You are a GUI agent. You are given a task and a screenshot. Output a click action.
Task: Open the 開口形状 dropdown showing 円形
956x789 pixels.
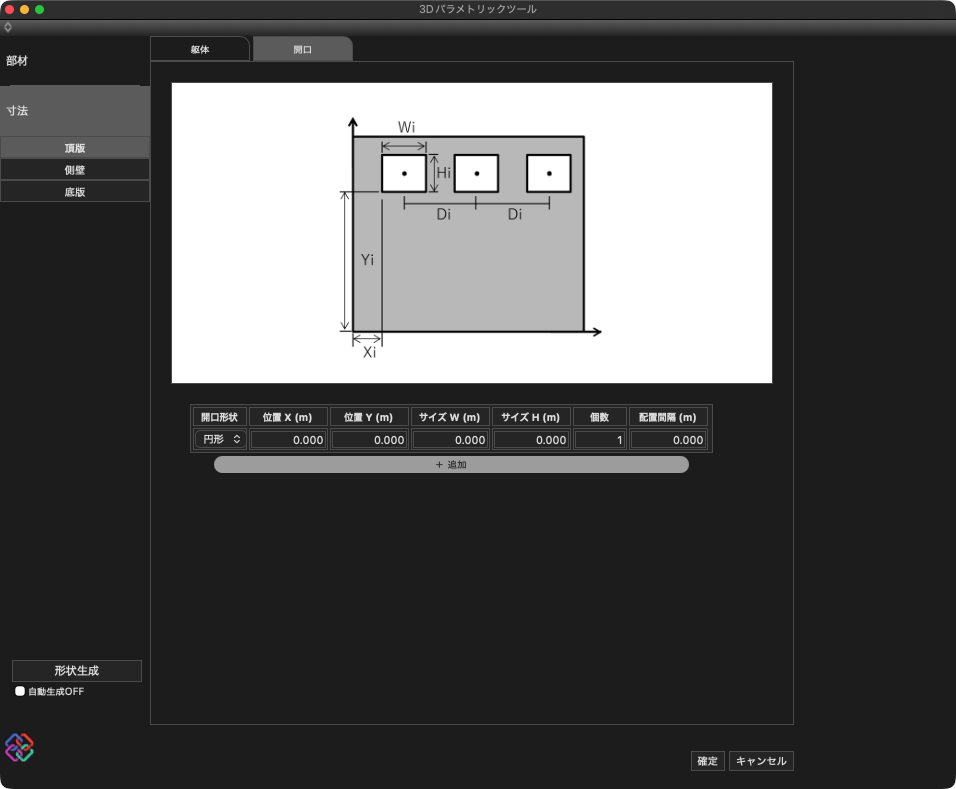(x=220, y=439)
